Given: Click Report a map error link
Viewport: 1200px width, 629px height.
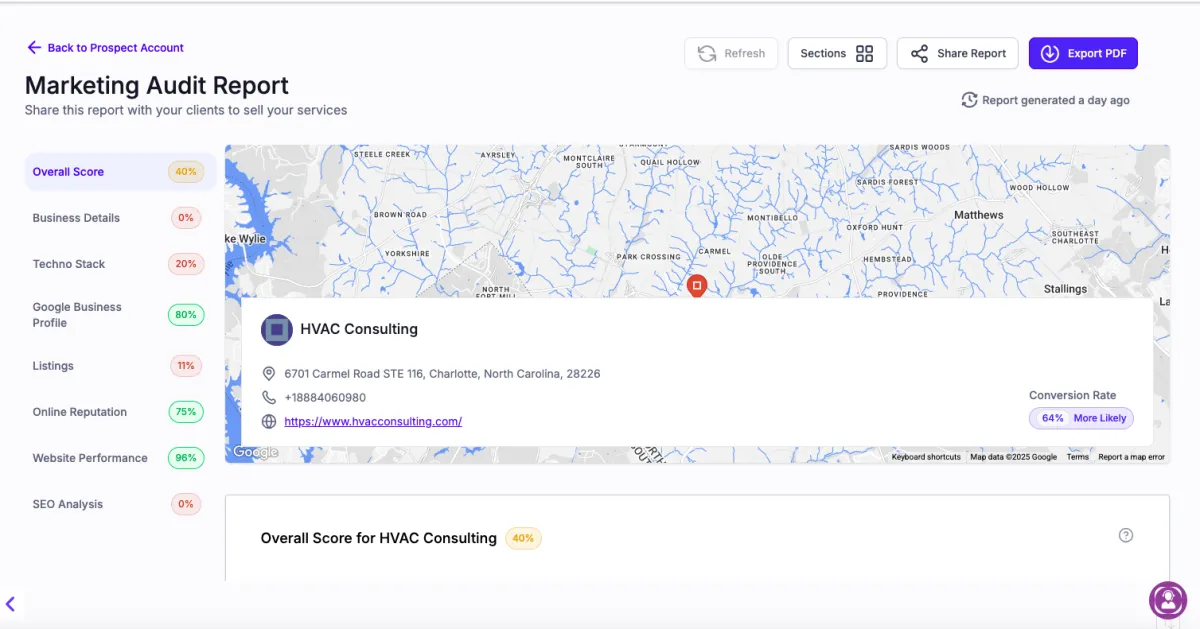Looking at the screenshot, I should (1131, 457).
